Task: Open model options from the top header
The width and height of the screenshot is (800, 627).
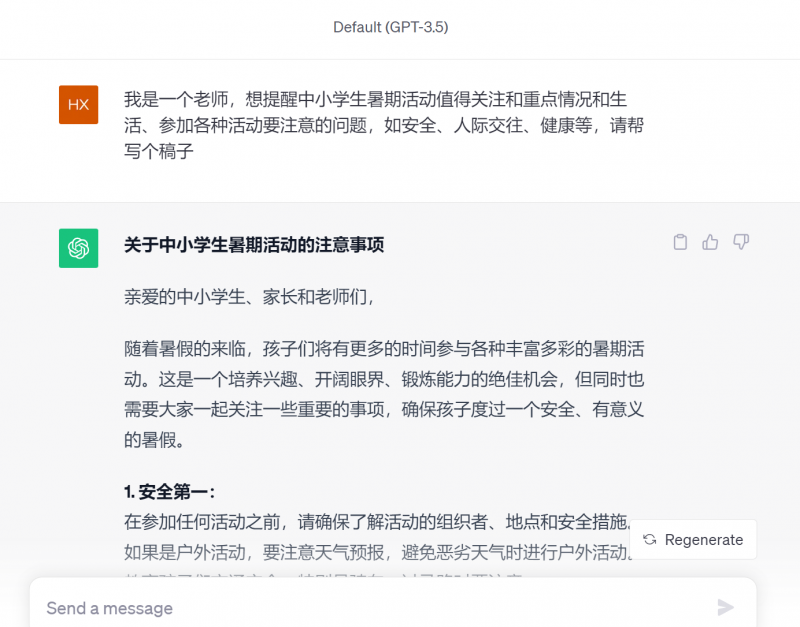Action: point(389,28)
